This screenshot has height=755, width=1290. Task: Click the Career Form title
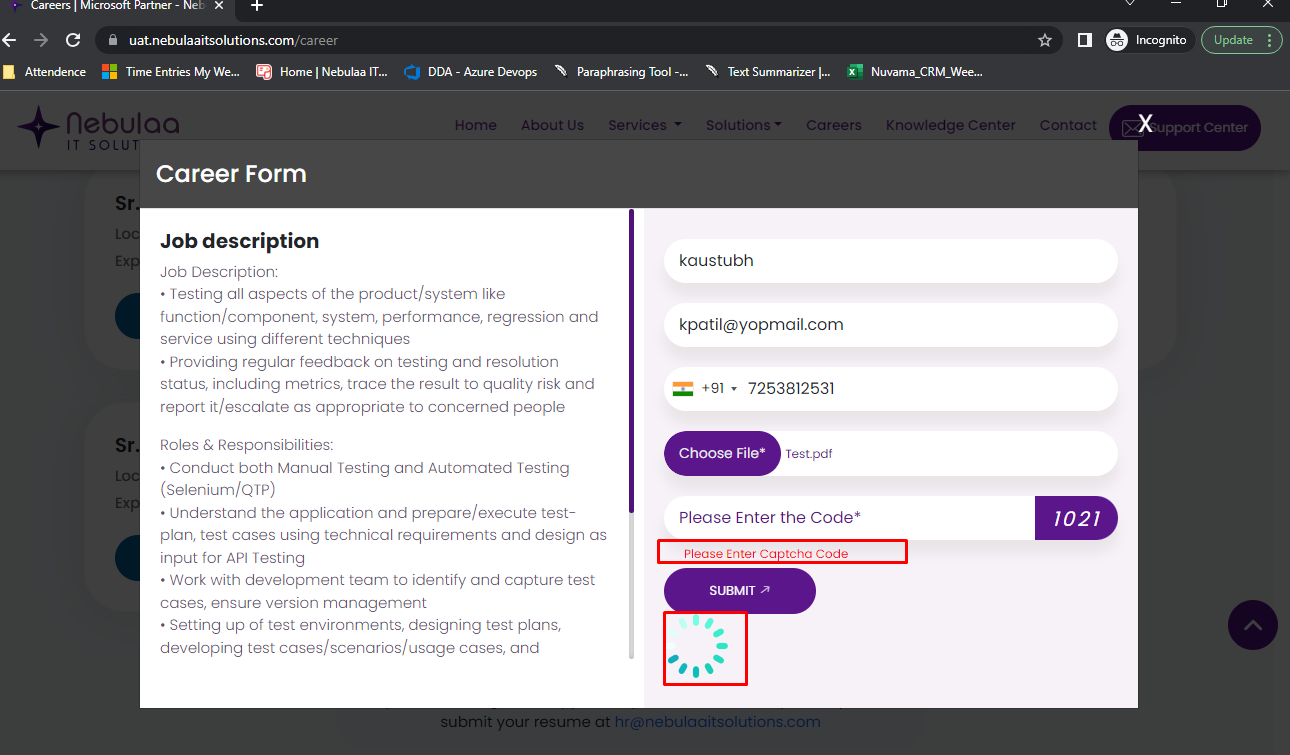tap(231, 174)
